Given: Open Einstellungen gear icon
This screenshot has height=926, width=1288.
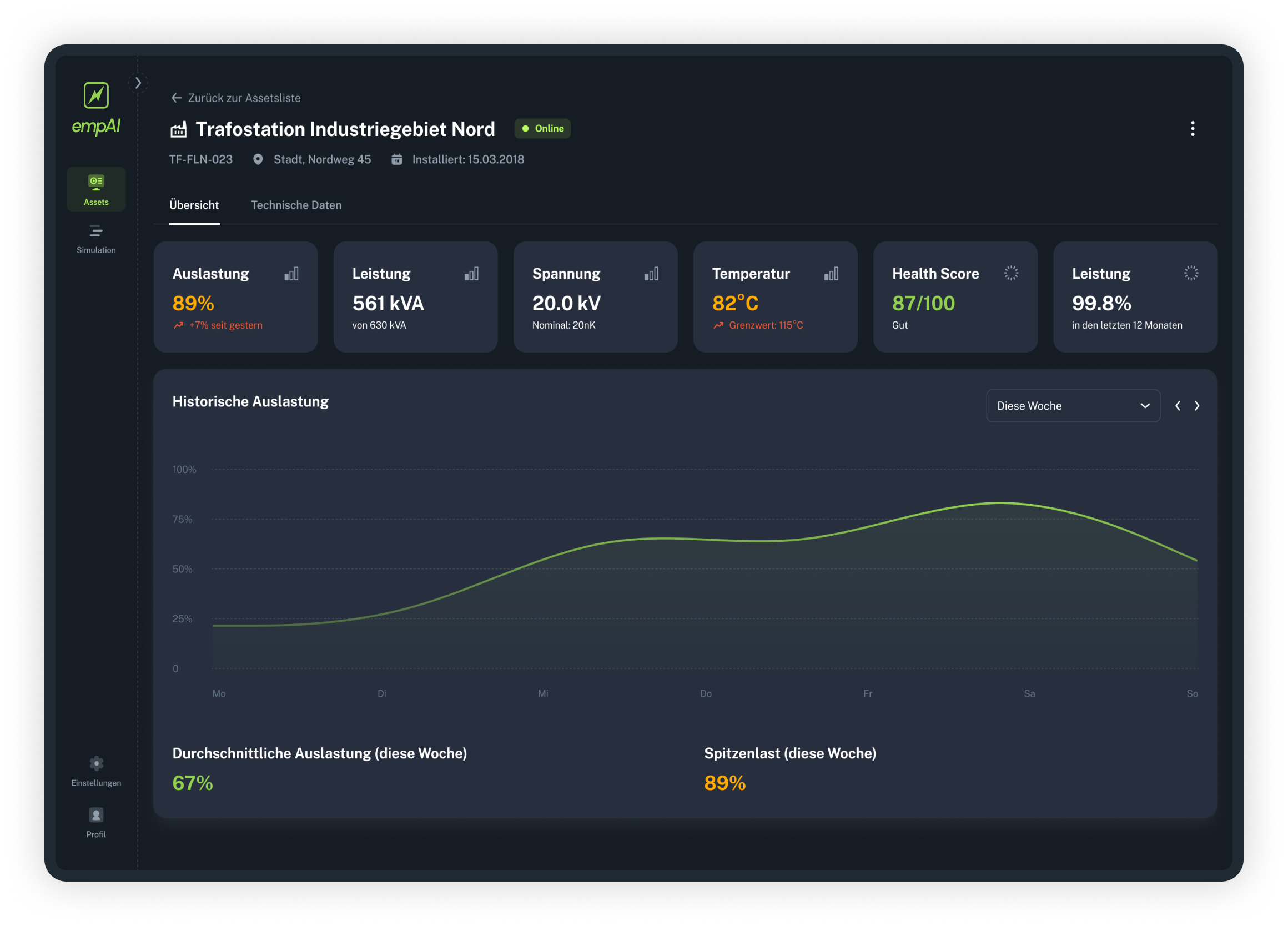Looking at the screenshot, I should (96, 763).
